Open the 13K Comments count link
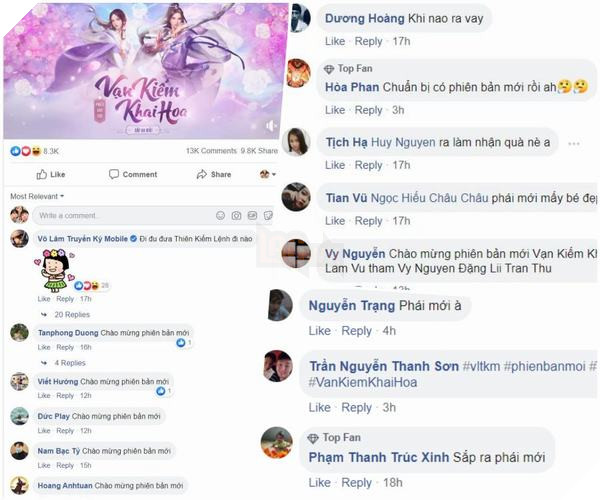600x500 pixels. click(x=211, y=151)
